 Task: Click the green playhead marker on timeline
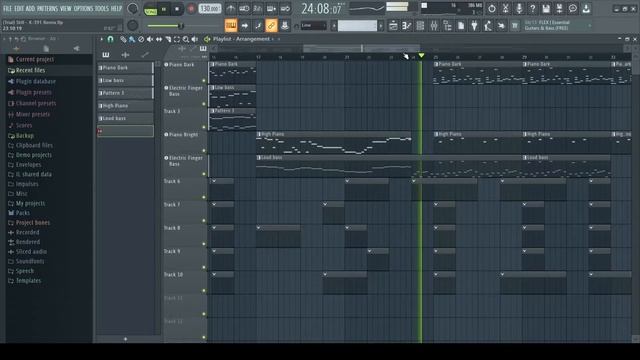(x=421, y=55)
